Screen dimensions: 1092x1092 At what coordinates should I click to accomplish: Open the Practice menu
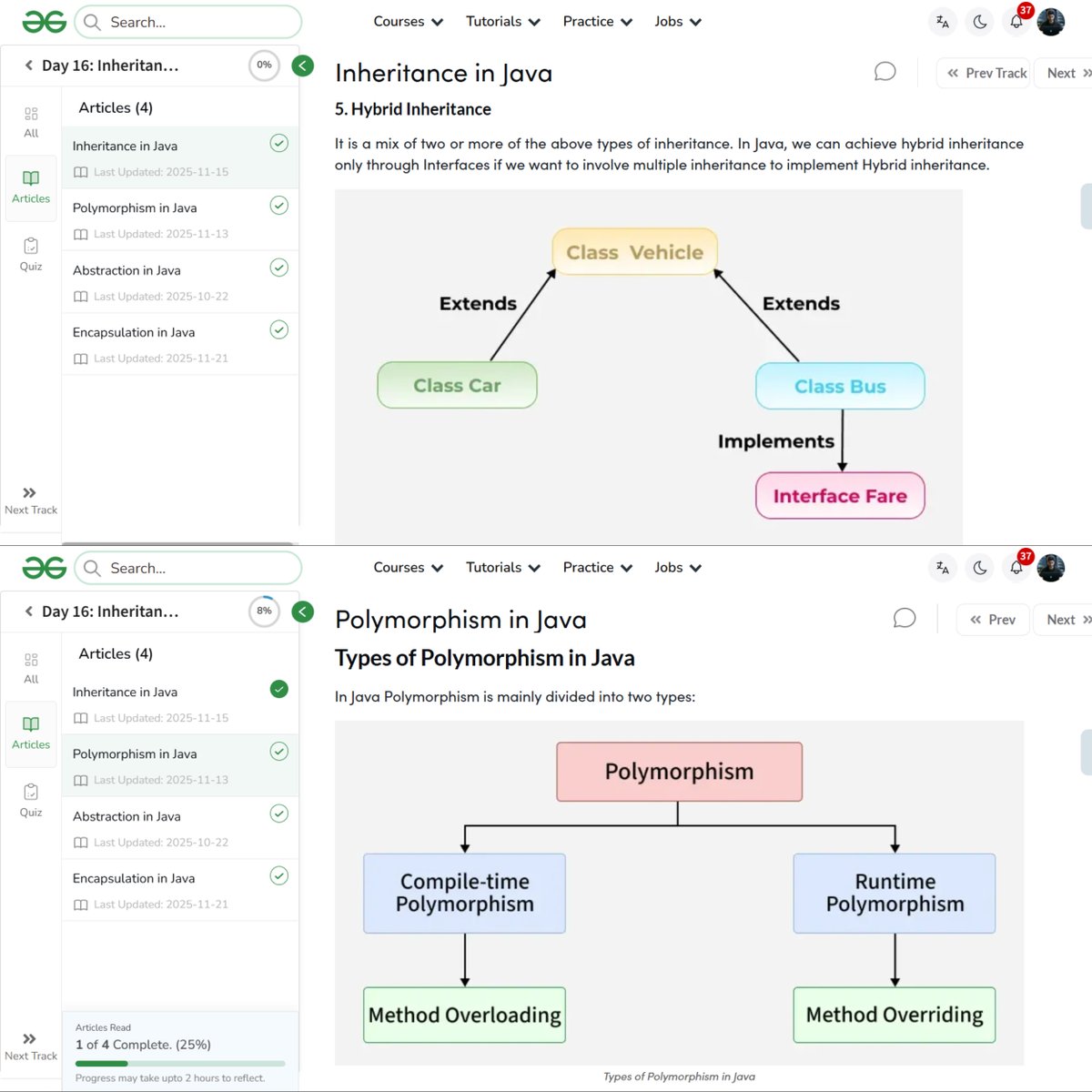coord(596,21)
